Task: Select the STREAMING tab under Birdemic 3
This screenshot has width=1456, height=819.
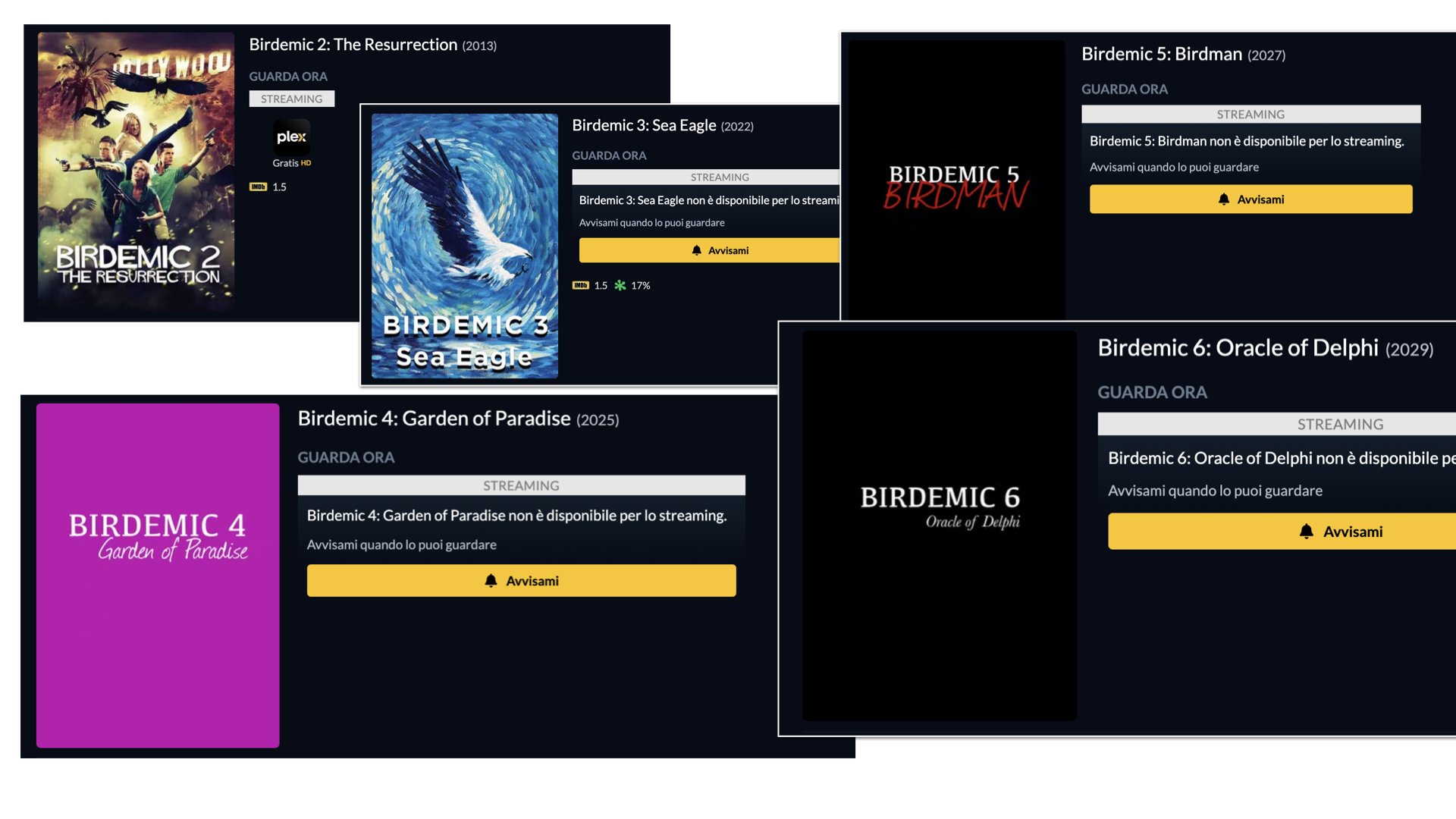Action: click(x=705, y=177)
